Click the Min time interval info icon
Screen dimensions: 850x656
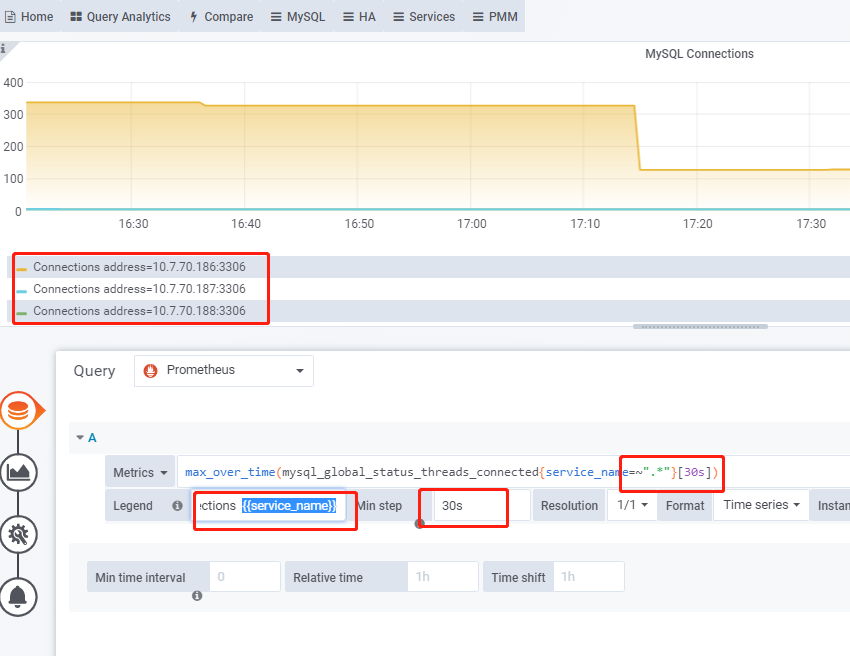(197, 595)
